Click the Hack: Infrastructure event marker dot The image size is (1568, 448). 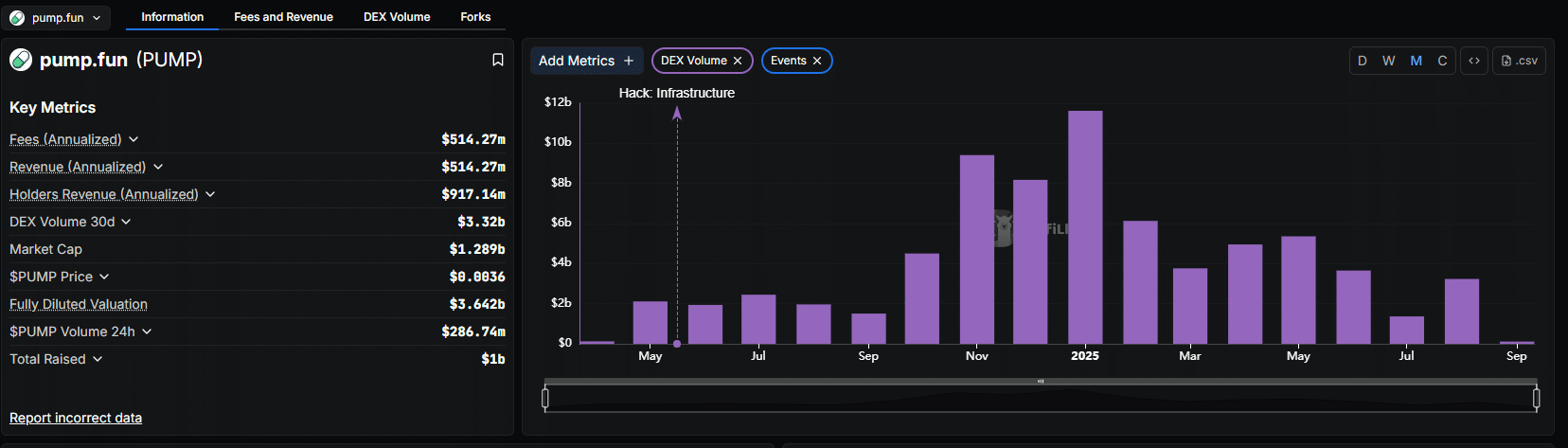tap(677, 344)
